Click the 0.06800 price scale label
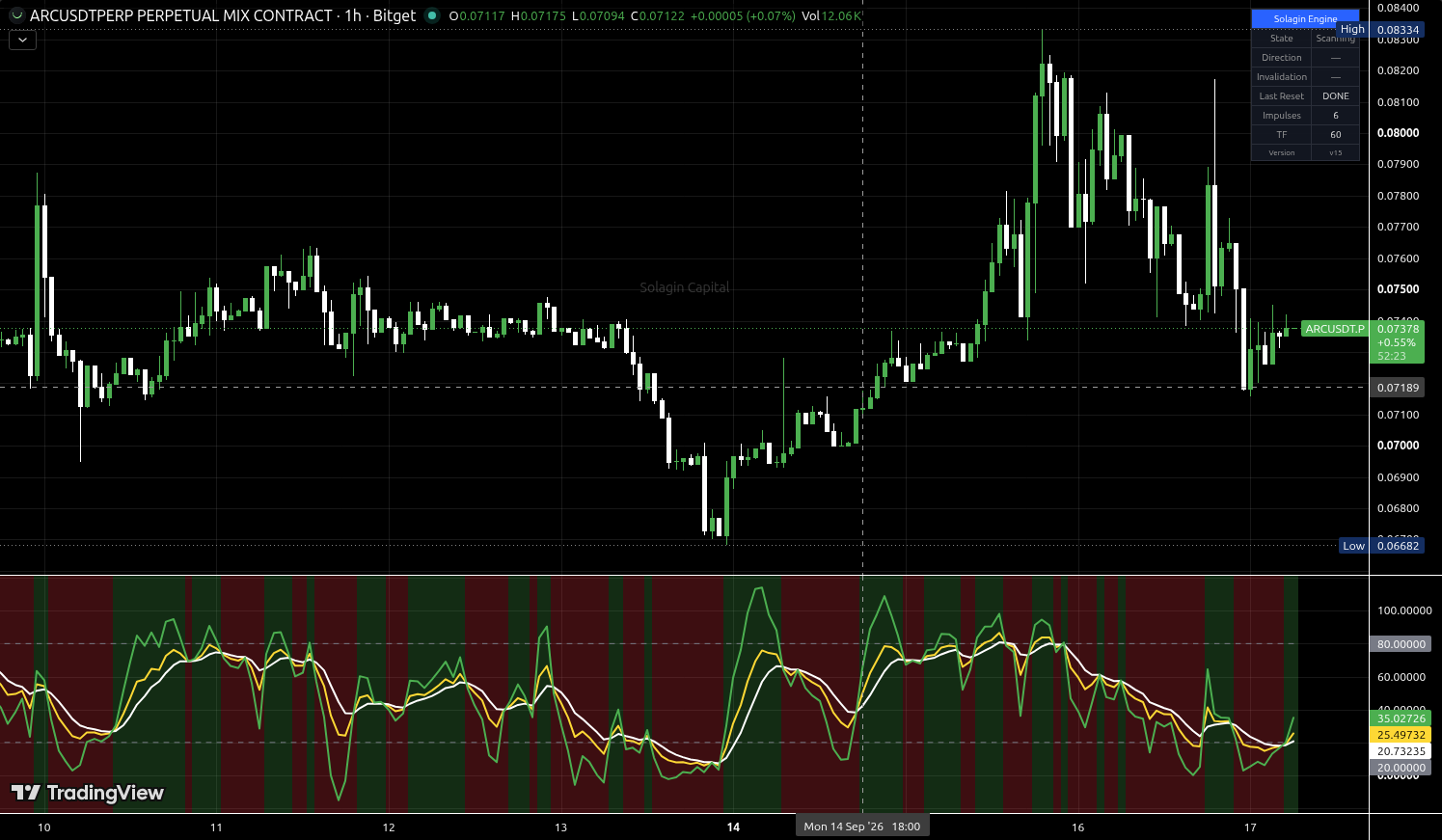The height and width of the screenshot is (840, 1442). tap(1398, 508)
